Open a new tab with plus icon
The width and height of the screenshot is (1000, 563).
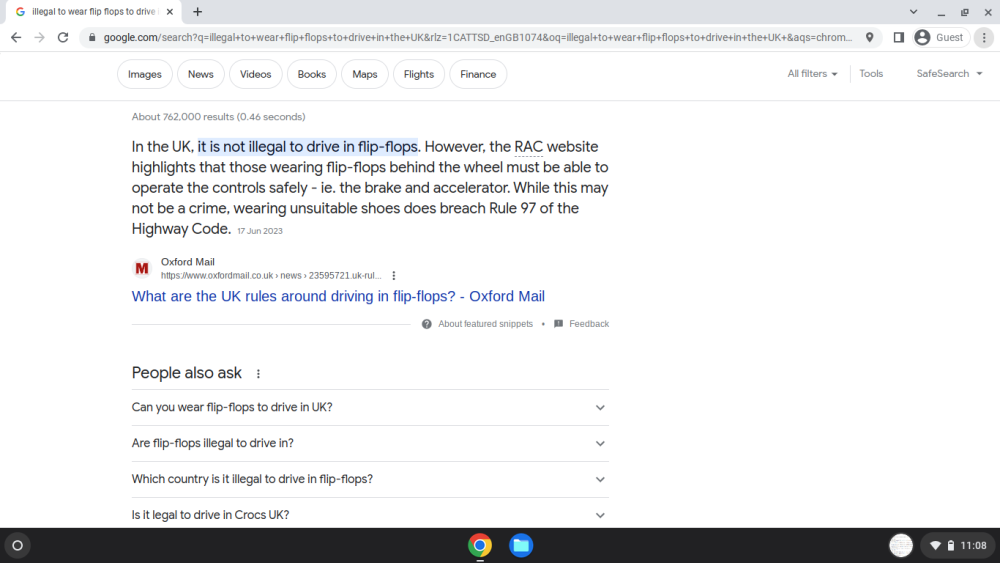(198, 11)
